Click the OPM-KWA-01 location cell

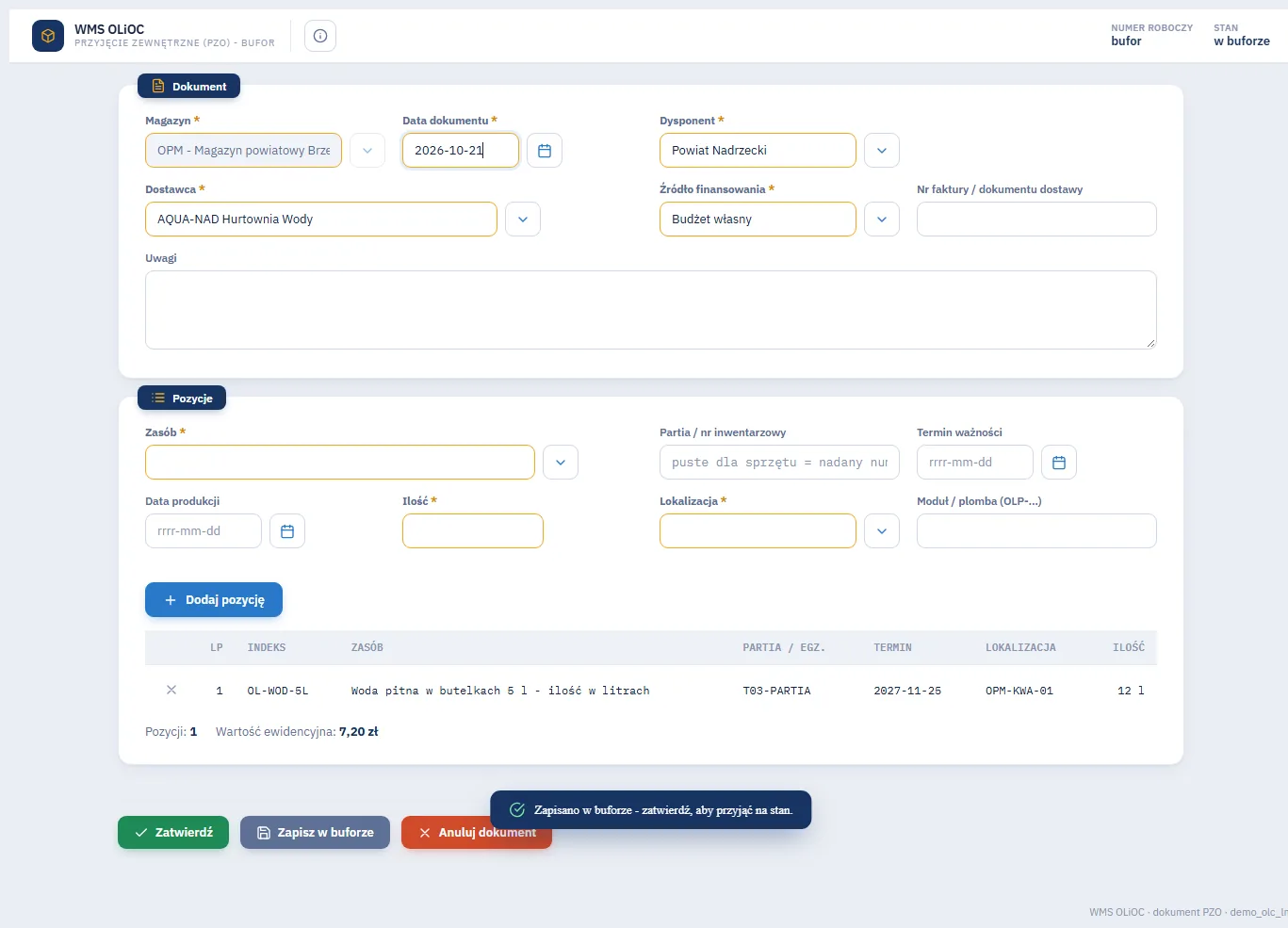point(1019,692)
